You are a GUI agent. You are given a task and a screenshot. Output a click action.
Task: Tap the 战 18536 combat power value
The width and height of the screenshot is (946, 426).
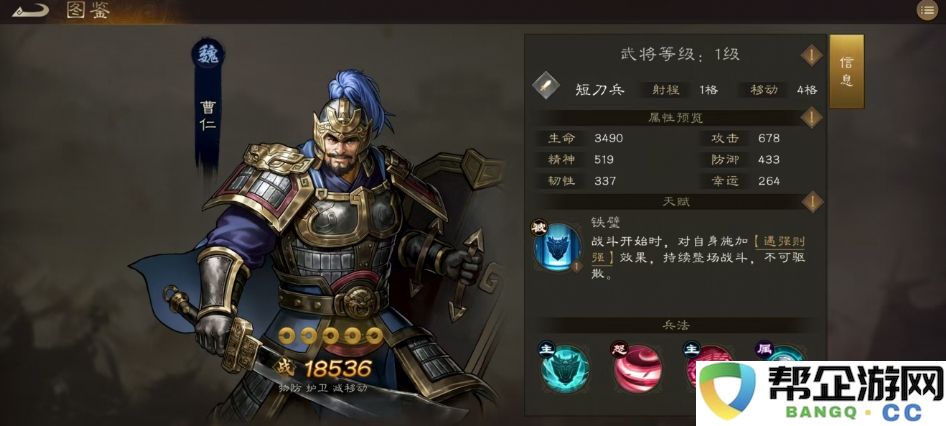coord(323,367)
